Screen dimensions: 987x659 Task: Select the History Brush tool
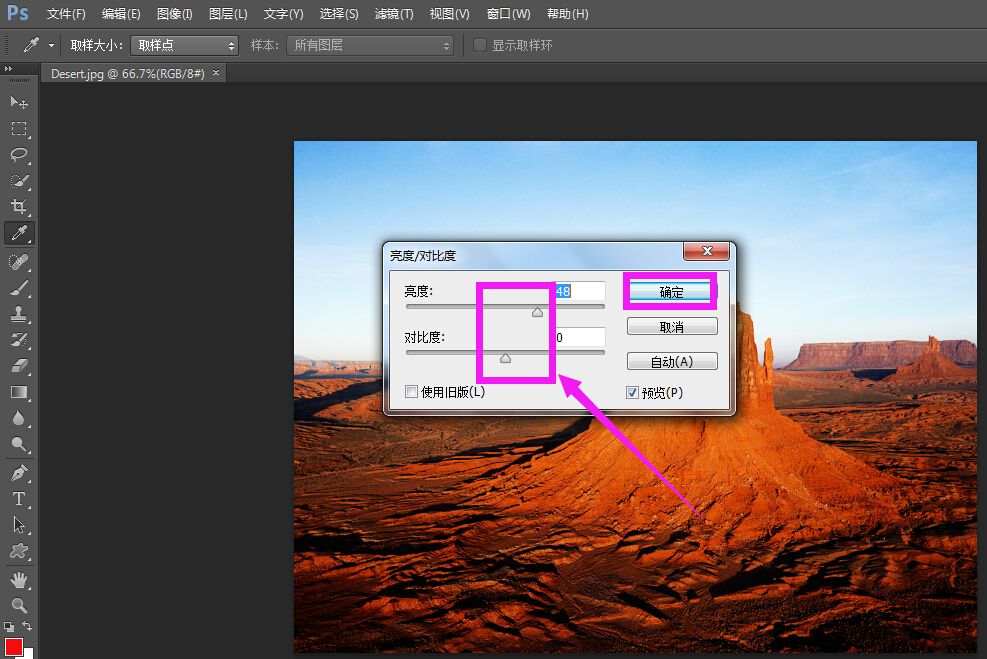click(19, 340)
